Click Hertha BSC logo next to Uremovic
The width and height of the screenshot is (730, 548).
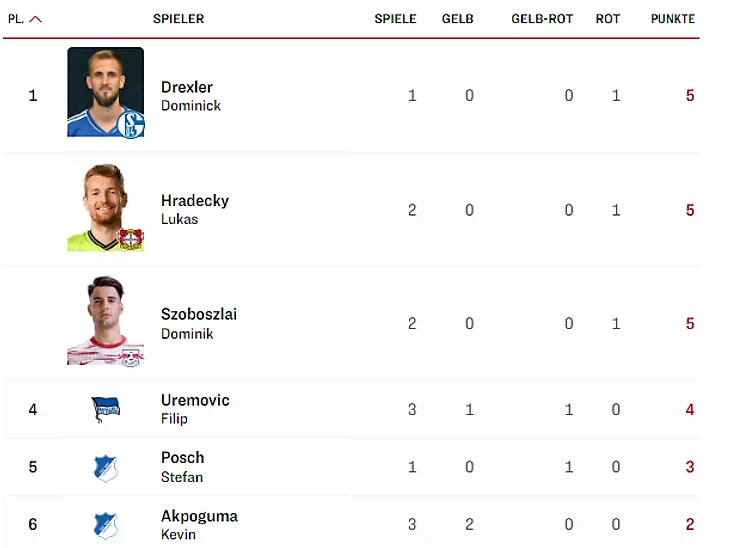(x=105, y=409)
